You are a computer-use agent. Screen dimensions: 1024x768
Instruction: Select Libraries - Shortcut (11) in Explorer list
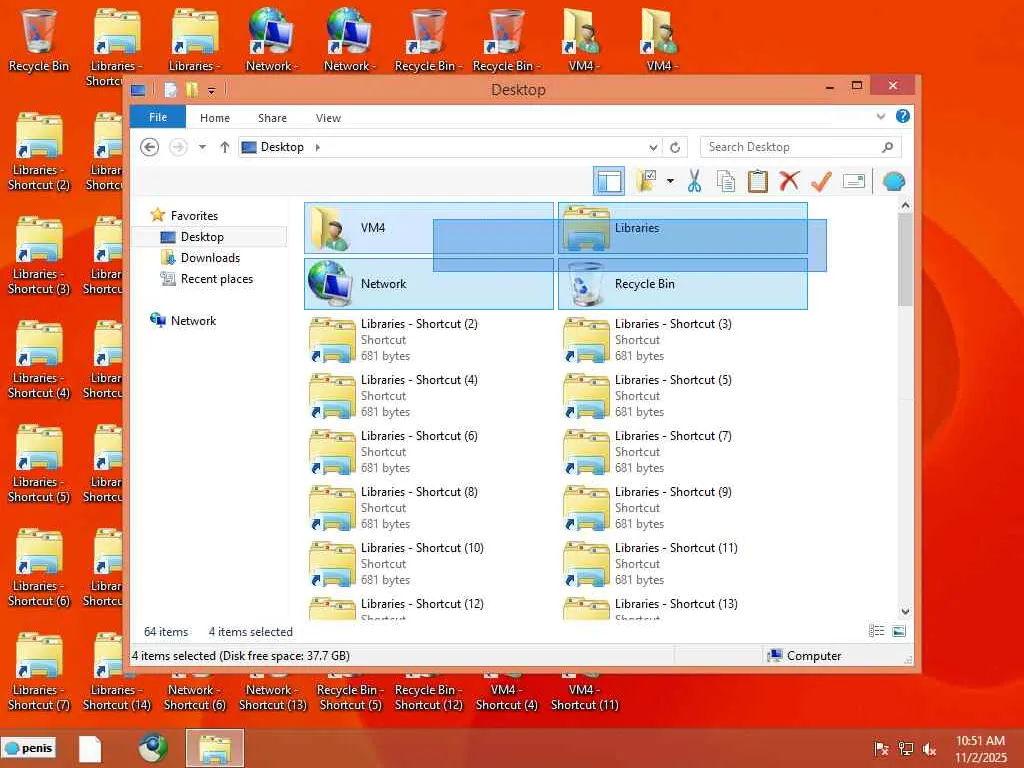[682, 564]
